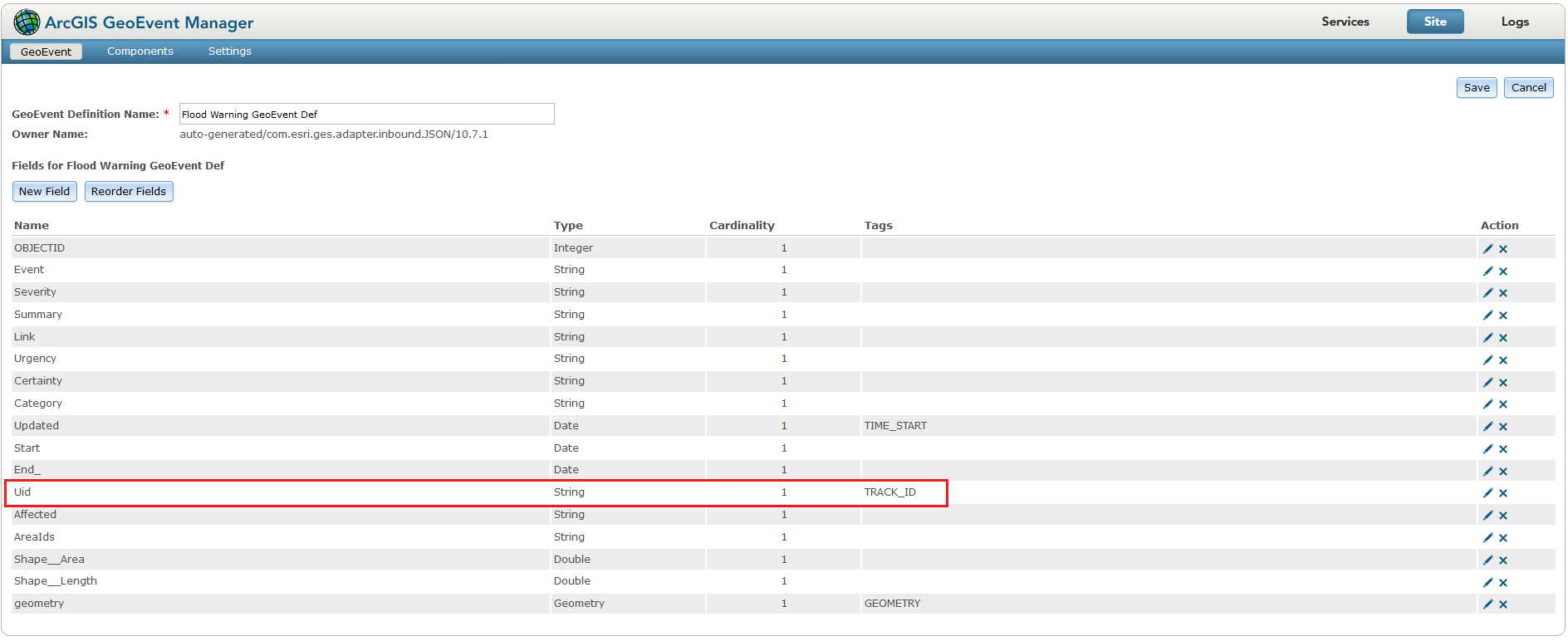Image resolution: width=1568 pixels, height=641 pixels.
Task: Edit the Event field with pencil icon
Action: [1488, 272]
